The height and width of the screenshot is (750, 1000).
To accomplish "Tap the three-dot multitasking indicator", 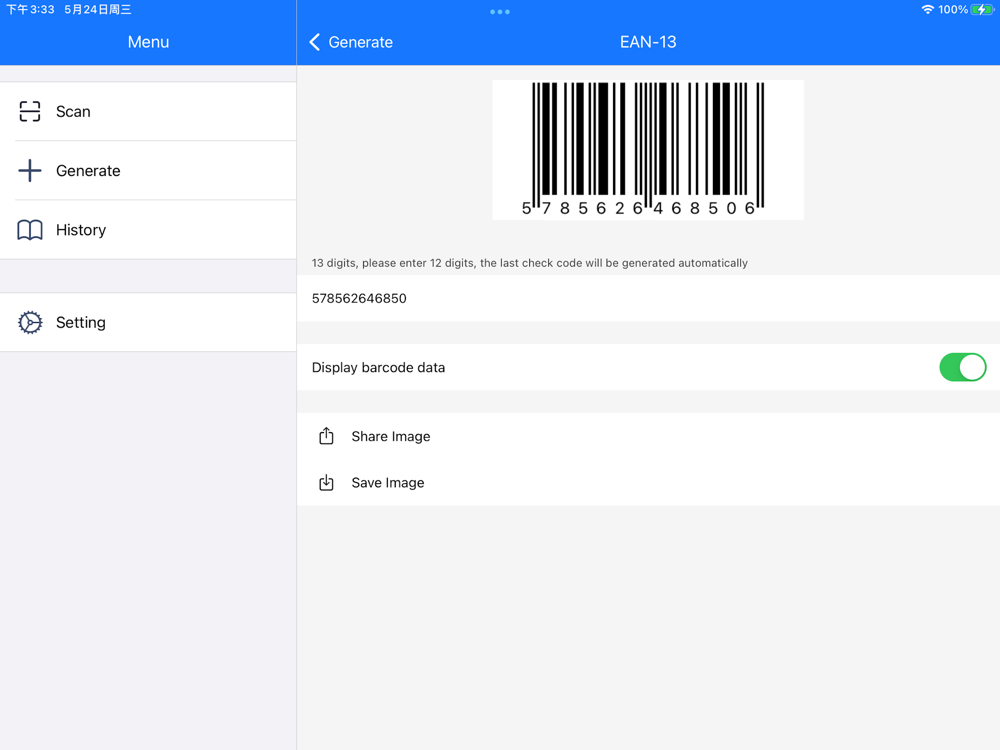I will pyautogui.click(x=499, y=11).
